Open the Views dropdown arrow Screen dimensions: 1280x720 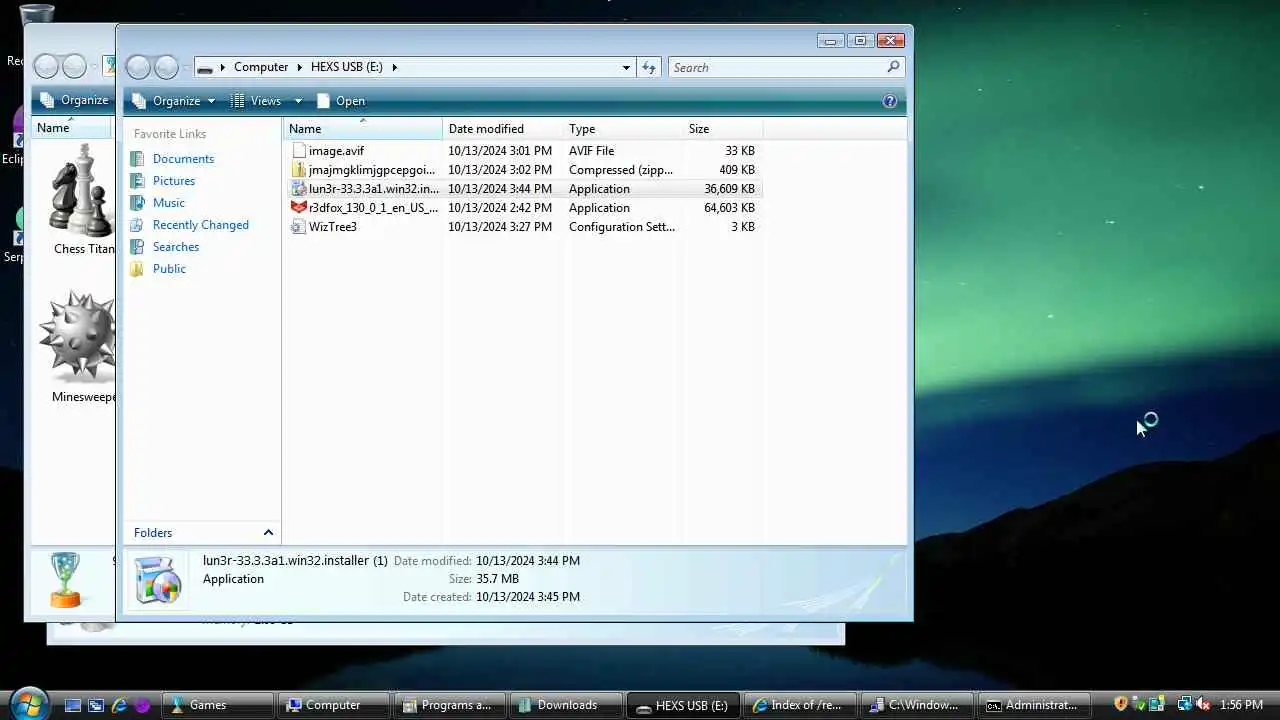click(x=297, y=101)
